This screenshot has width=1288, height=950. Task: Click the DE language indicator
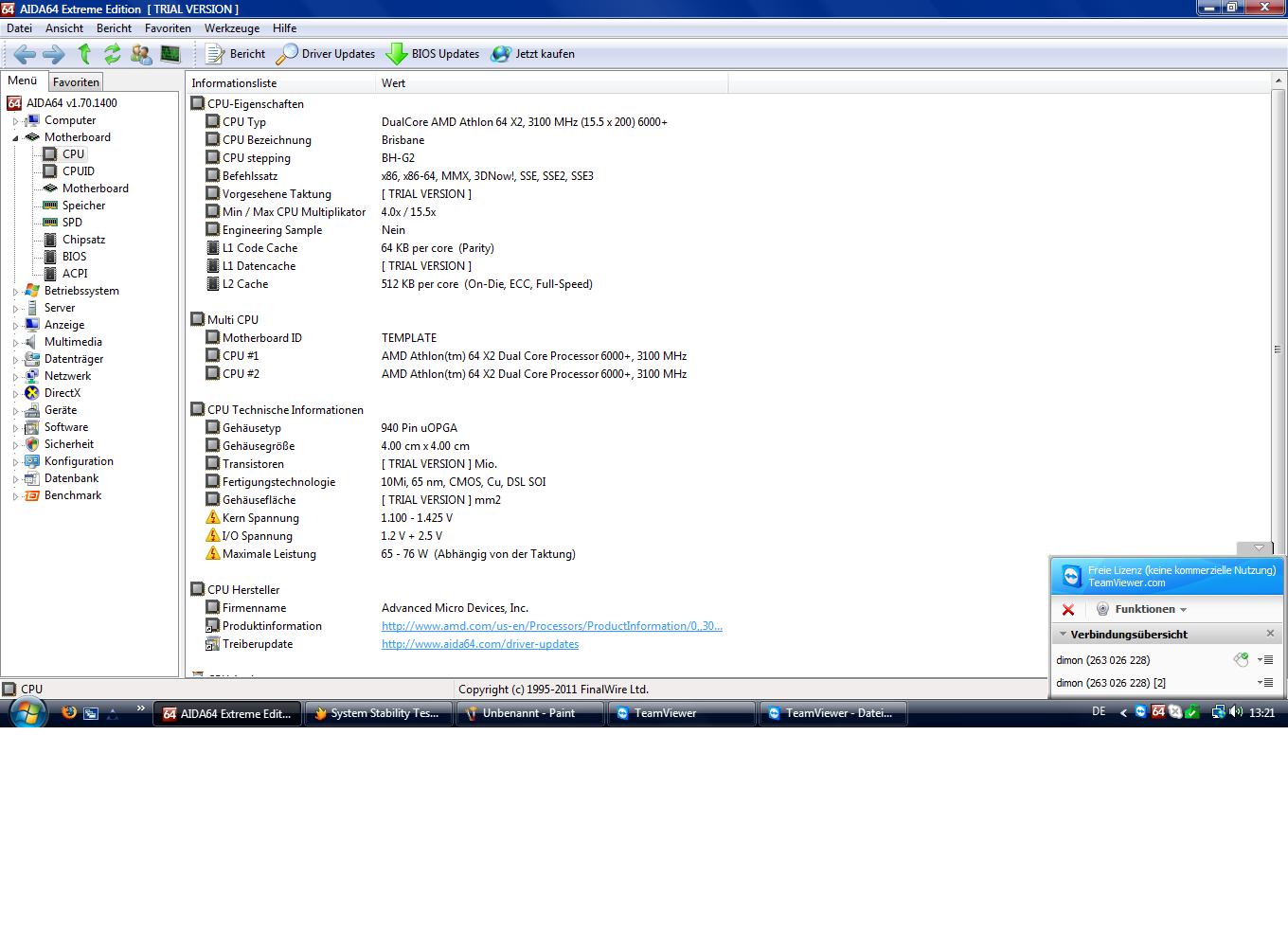1099,712
